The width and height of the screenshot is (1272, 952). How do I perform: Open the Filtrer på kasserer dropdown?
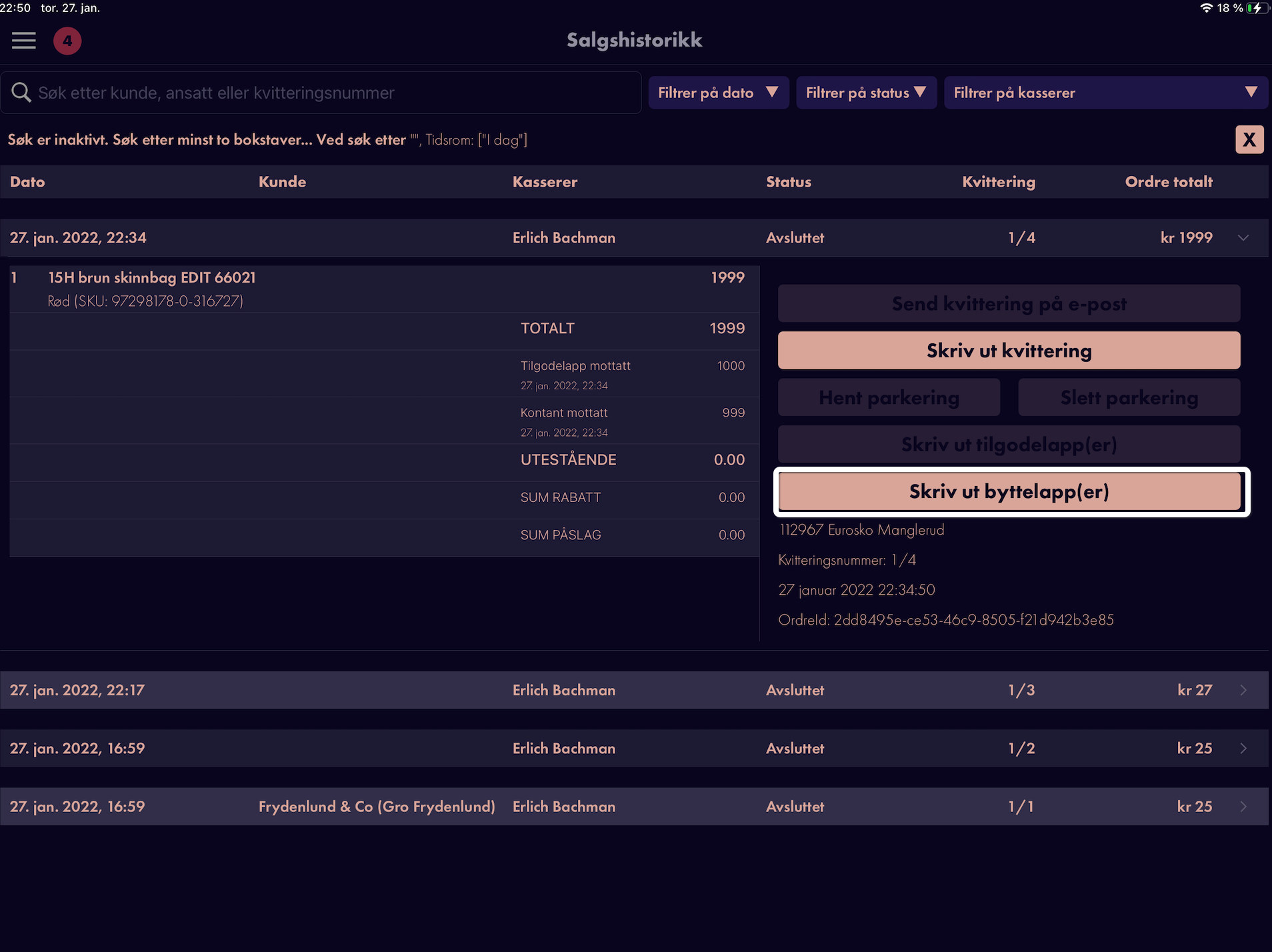tap(1106, 93)
